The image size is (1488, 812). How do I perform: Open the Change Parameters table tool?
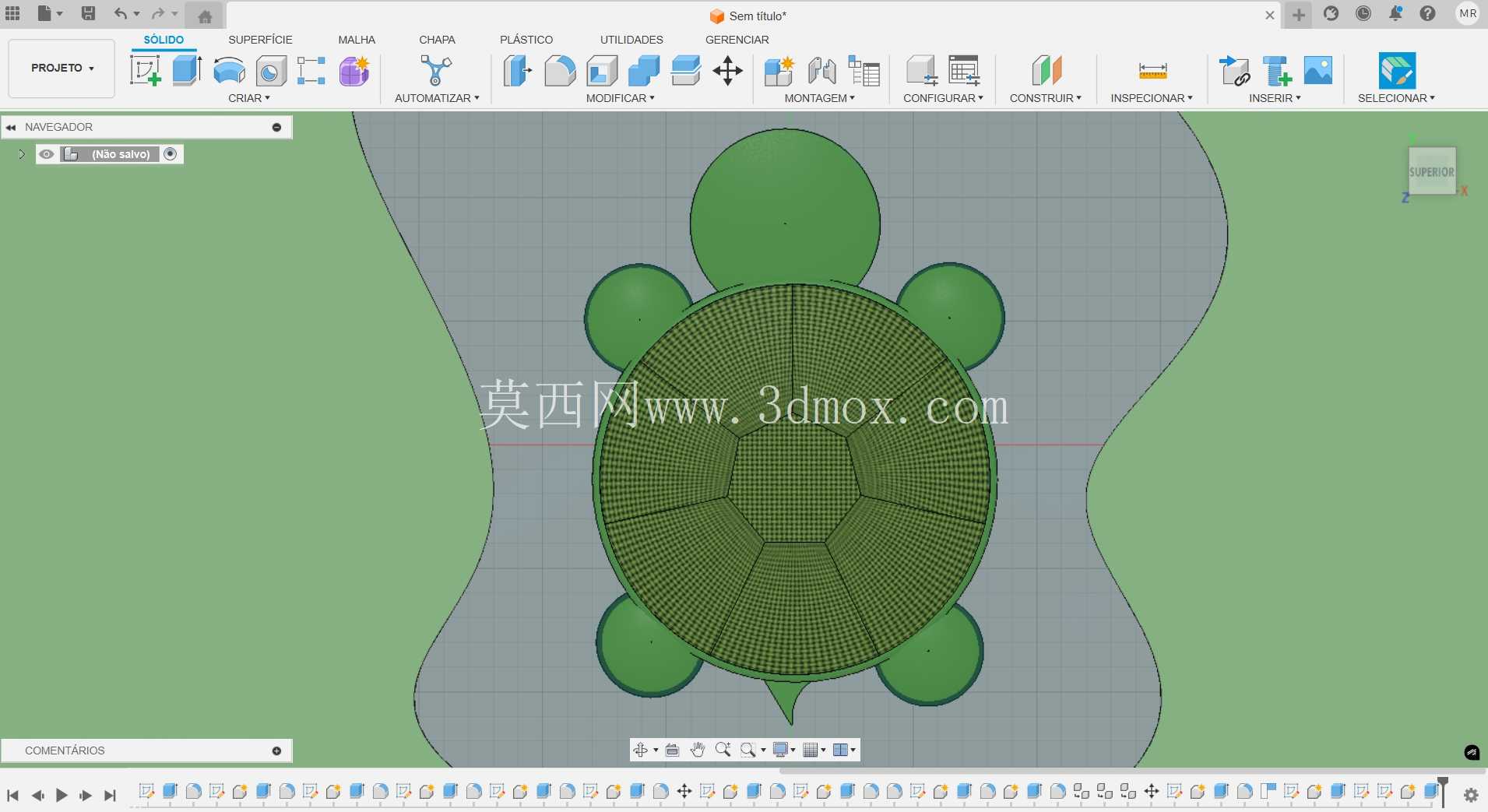(964, 71)
